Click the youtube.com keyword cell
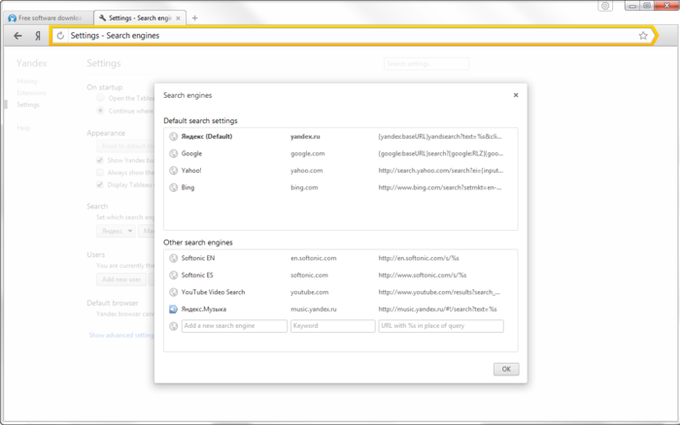Viewport: 680px width, 425px height. (x=310, y=292)
